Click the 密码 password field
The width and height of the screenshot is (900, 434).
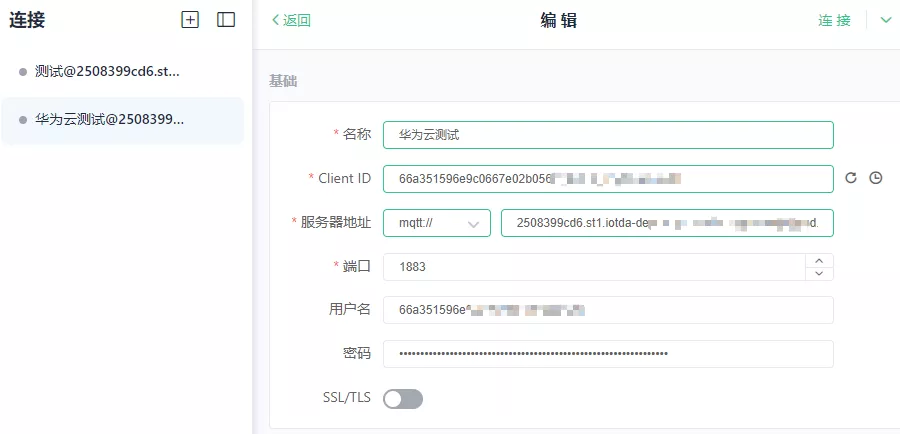click(607, 354)
